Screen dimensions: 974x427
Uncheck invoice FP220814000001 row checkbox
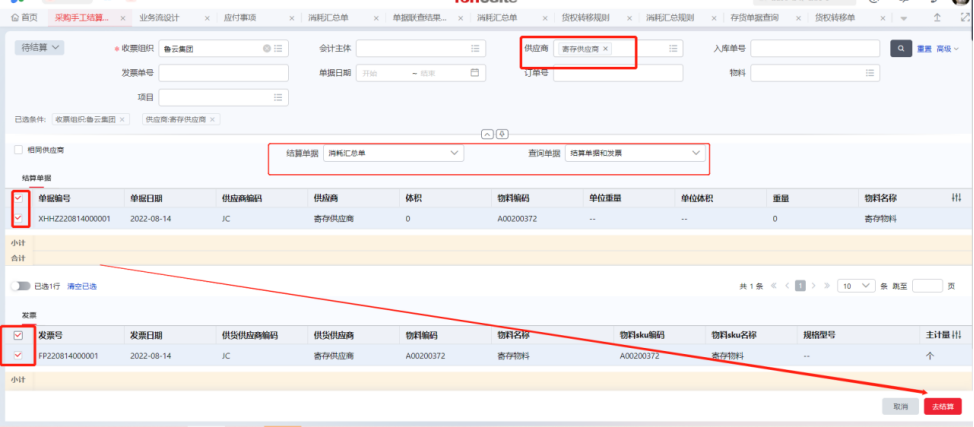(x=18, y=354)
